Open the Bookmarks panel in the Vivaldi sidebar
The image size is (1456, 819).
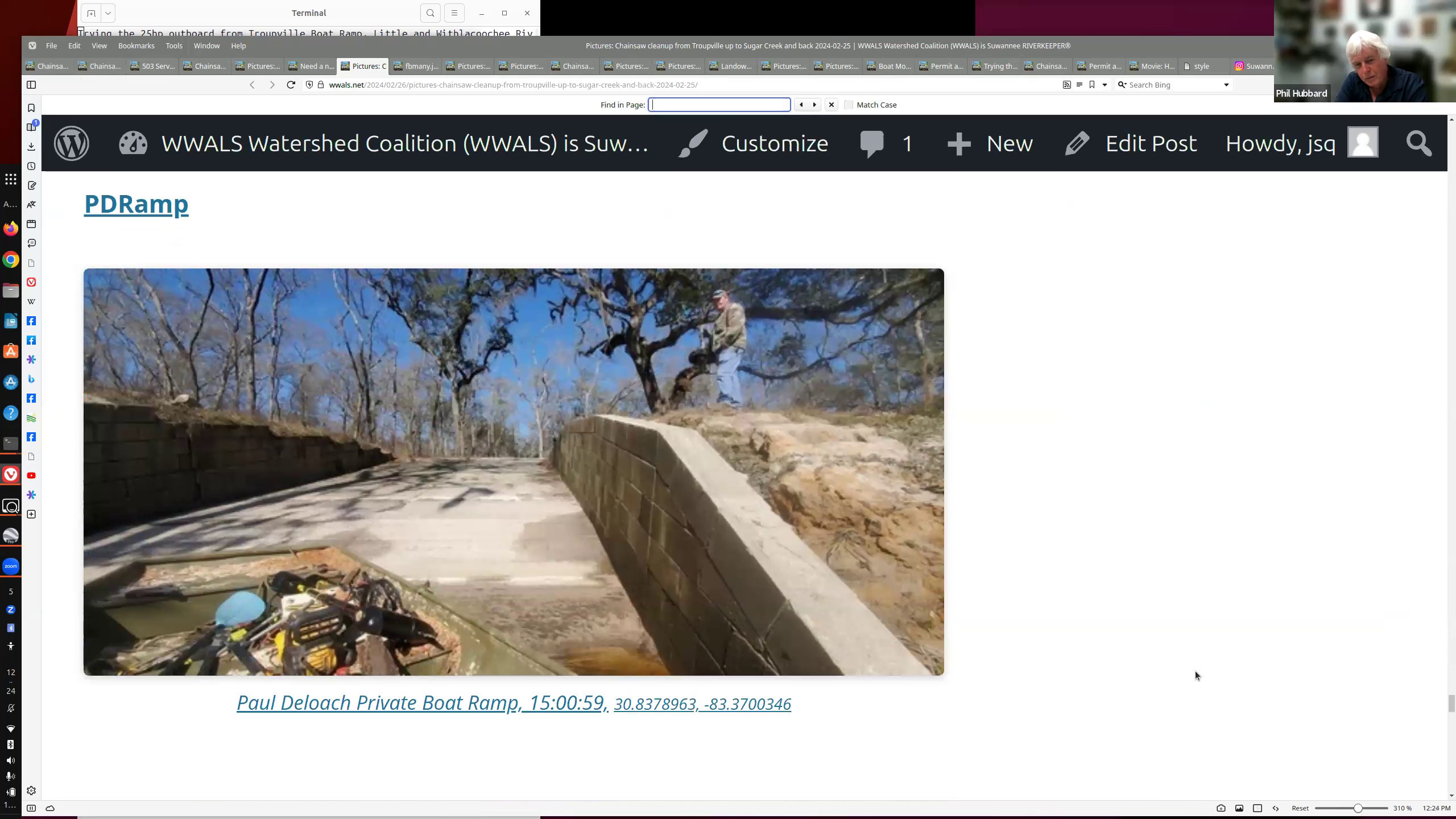pos(31,108)
